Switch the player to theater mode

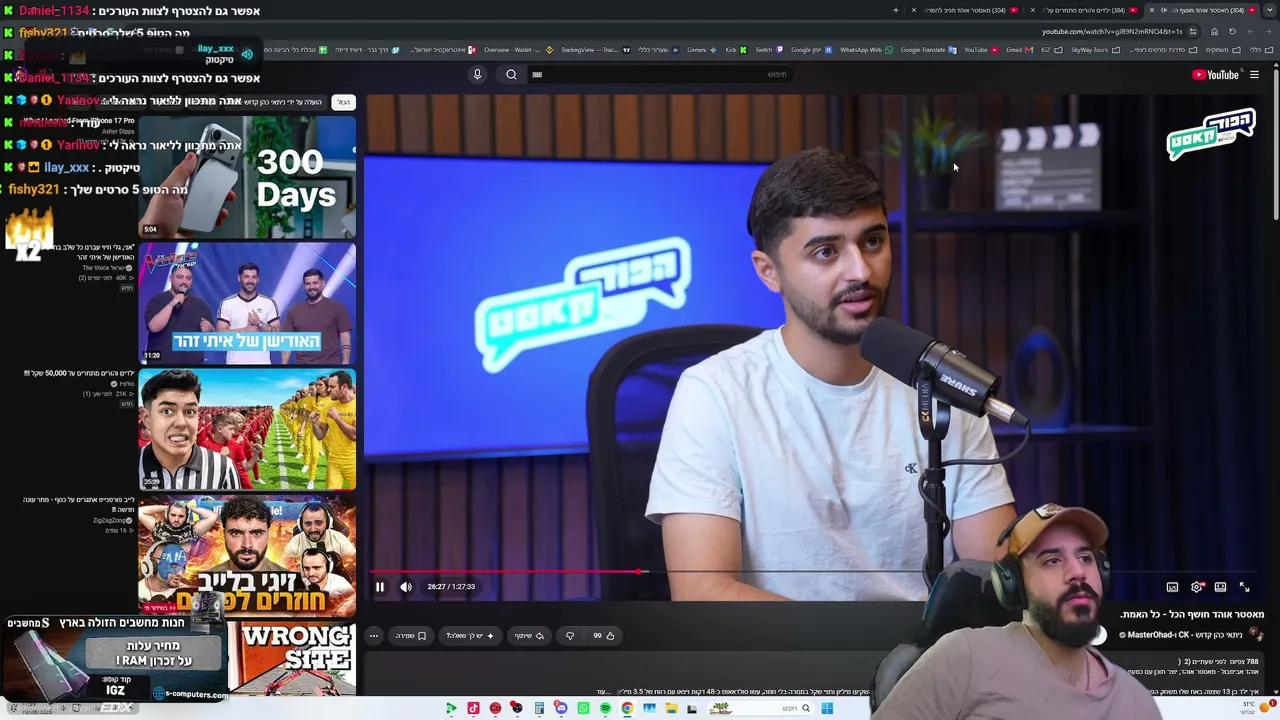click(x=1220, y=587)
